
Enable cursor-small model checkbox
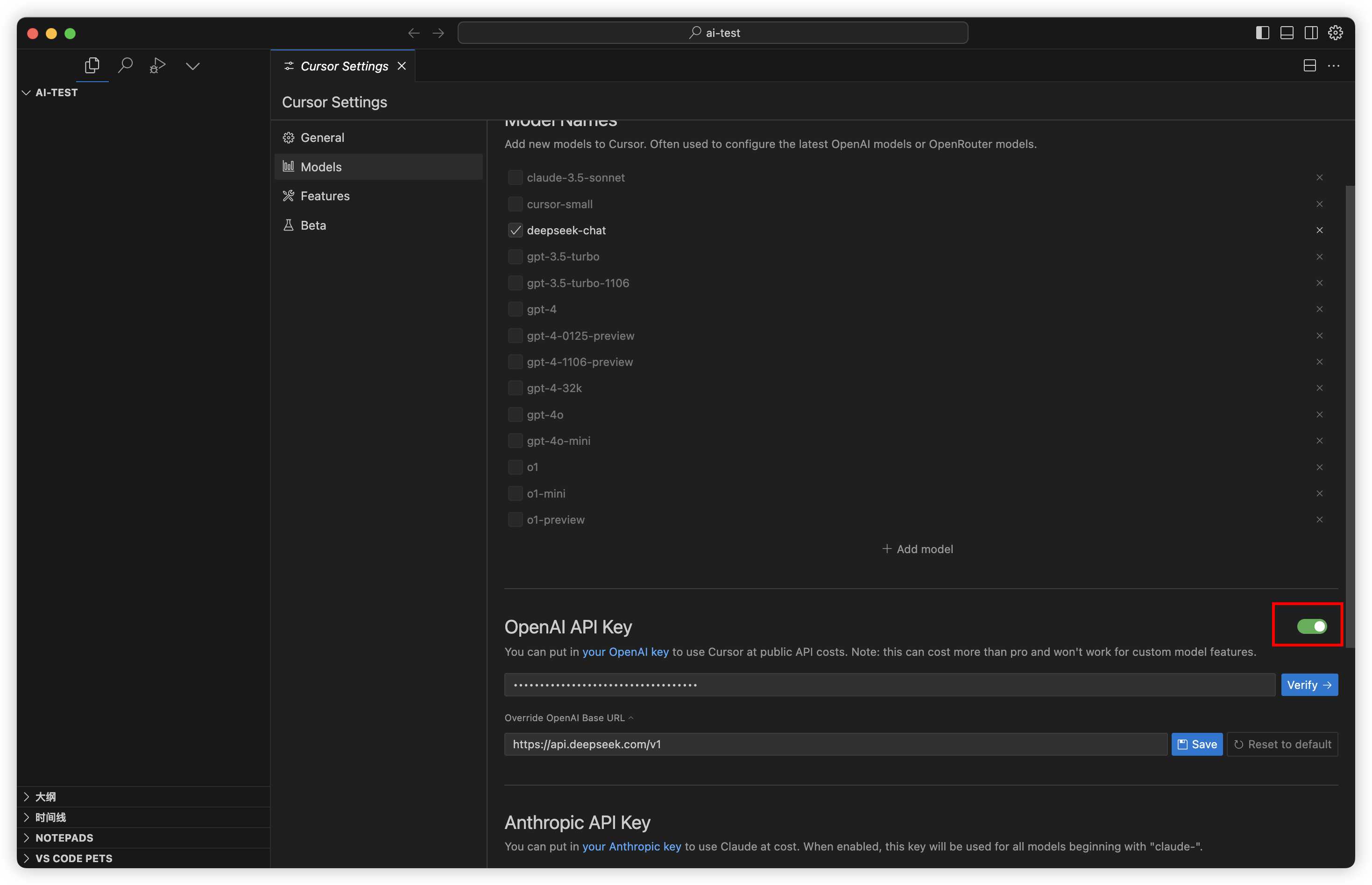pos(515,204)
